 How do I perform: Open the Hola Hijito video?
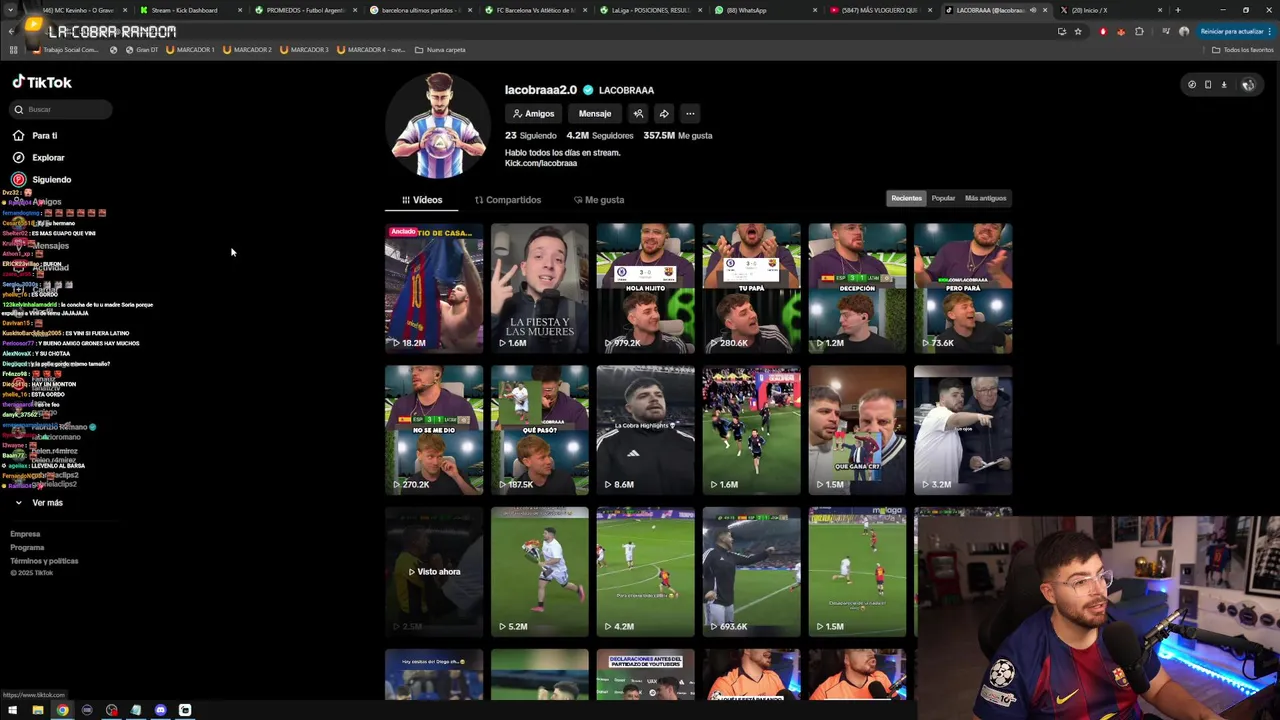(x=646, y=288)
